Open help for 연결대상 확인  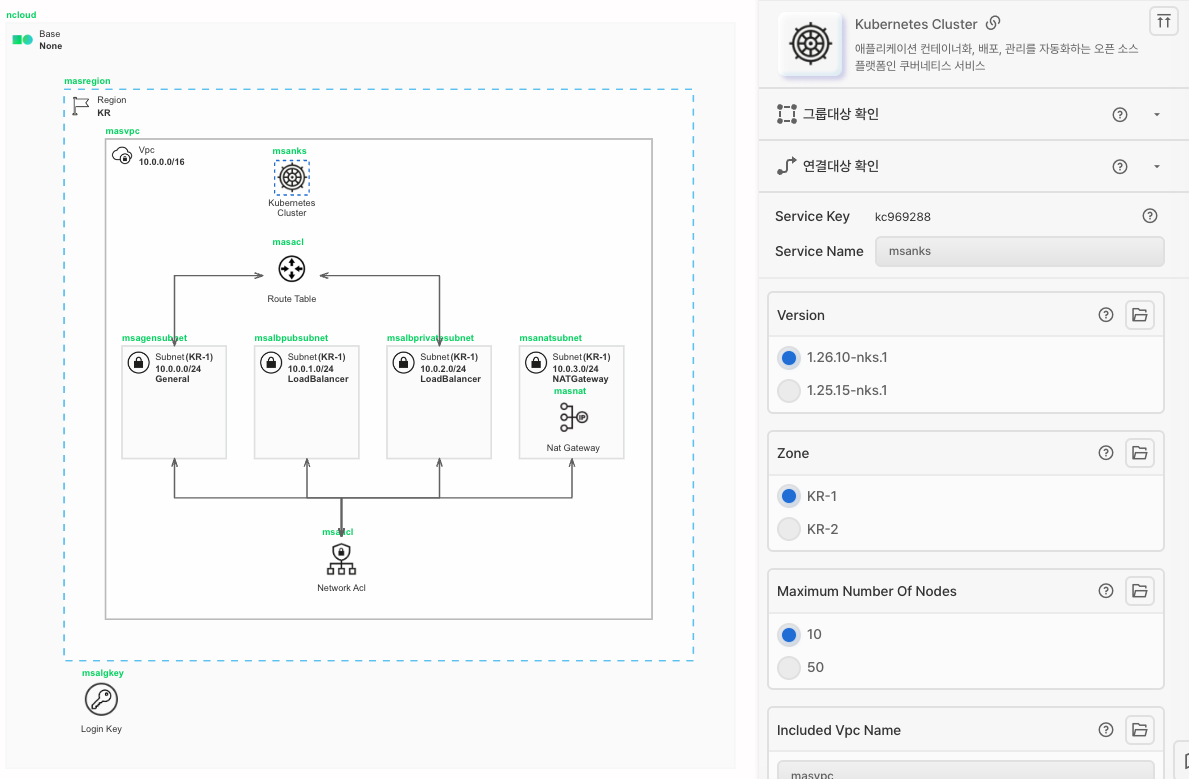(x=1119, y=167)
